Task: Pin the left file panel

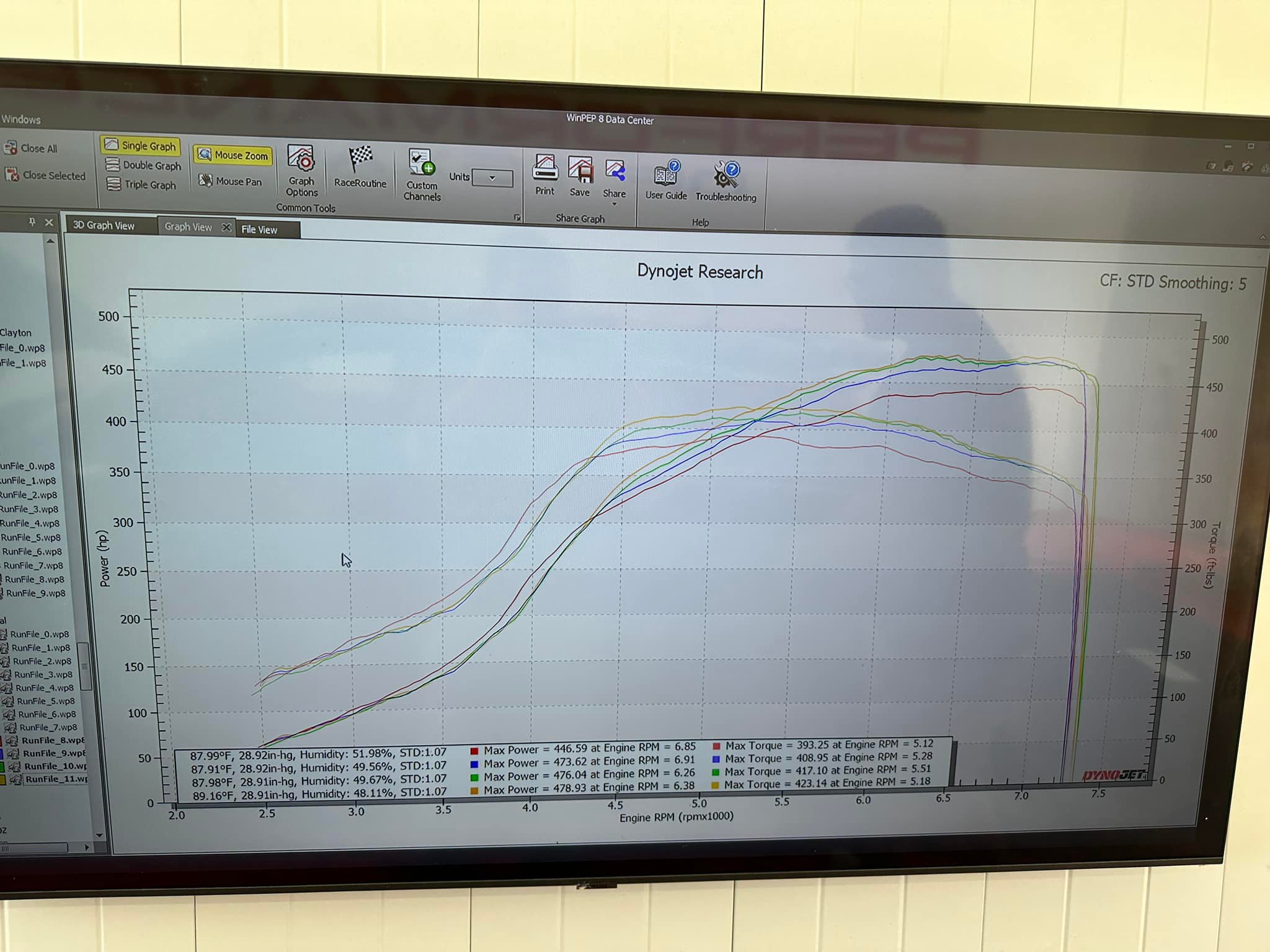Action: (32, 222)
